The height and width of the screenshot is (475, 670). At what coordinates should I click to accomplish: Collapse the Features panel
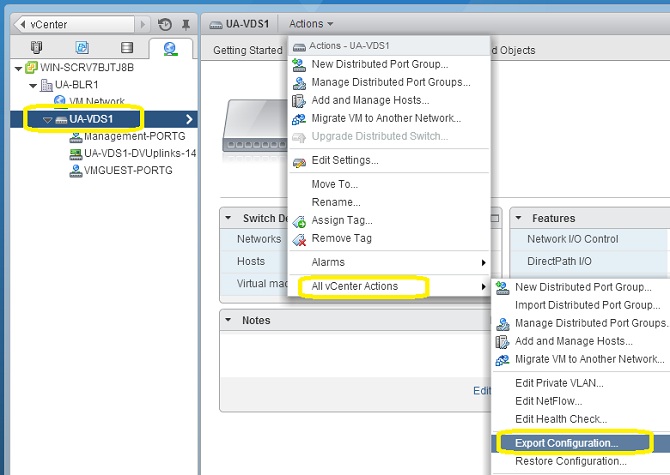518,218
